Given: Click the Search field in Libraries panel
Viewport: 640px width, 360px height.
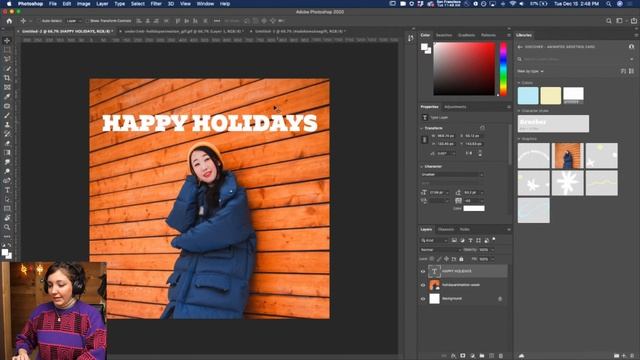Looking at the screenshot, I should pyautogui.click(x=576, y=59).
